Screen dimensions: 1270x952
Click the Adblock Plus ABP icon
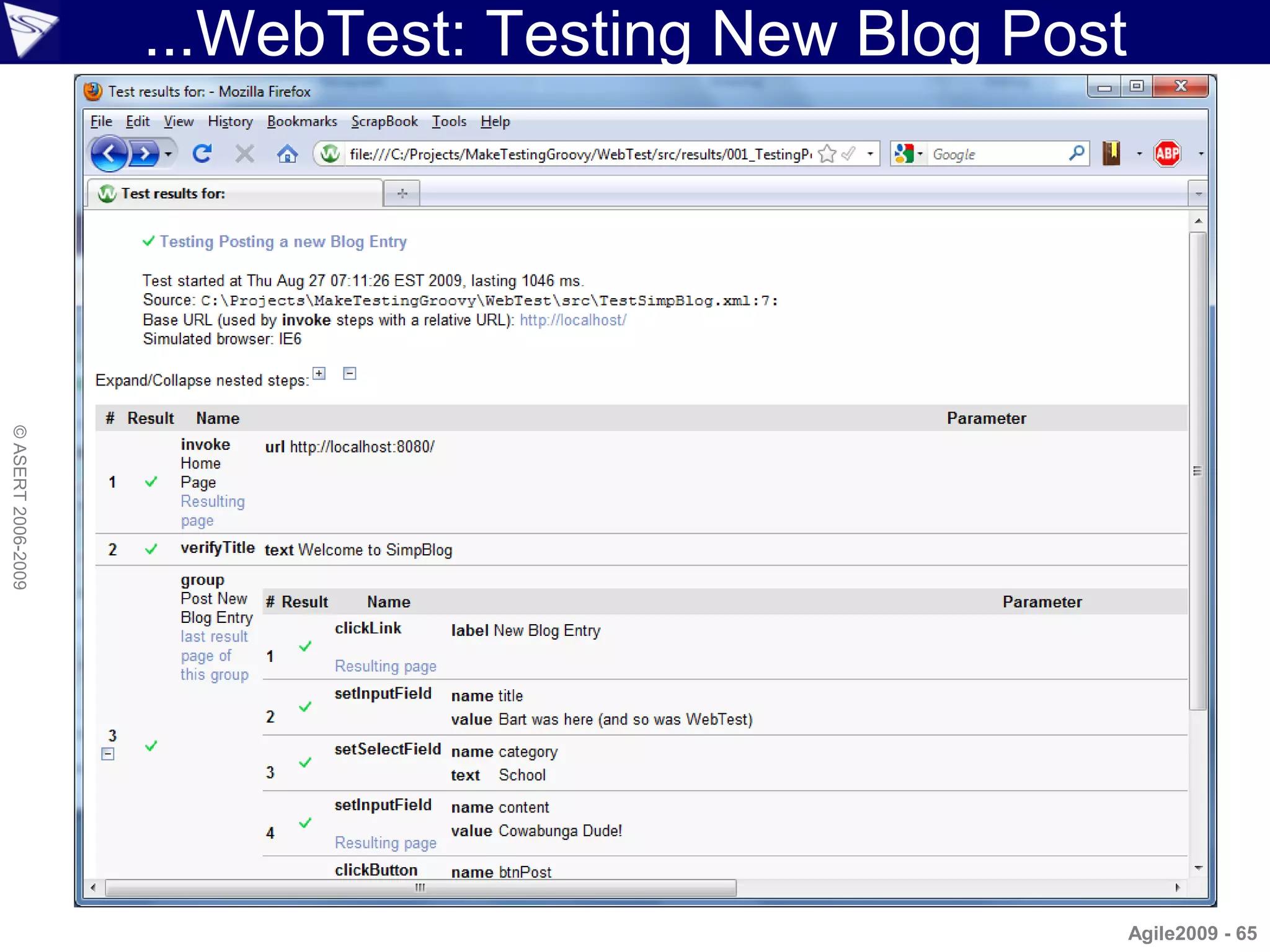click(1167, 153)
